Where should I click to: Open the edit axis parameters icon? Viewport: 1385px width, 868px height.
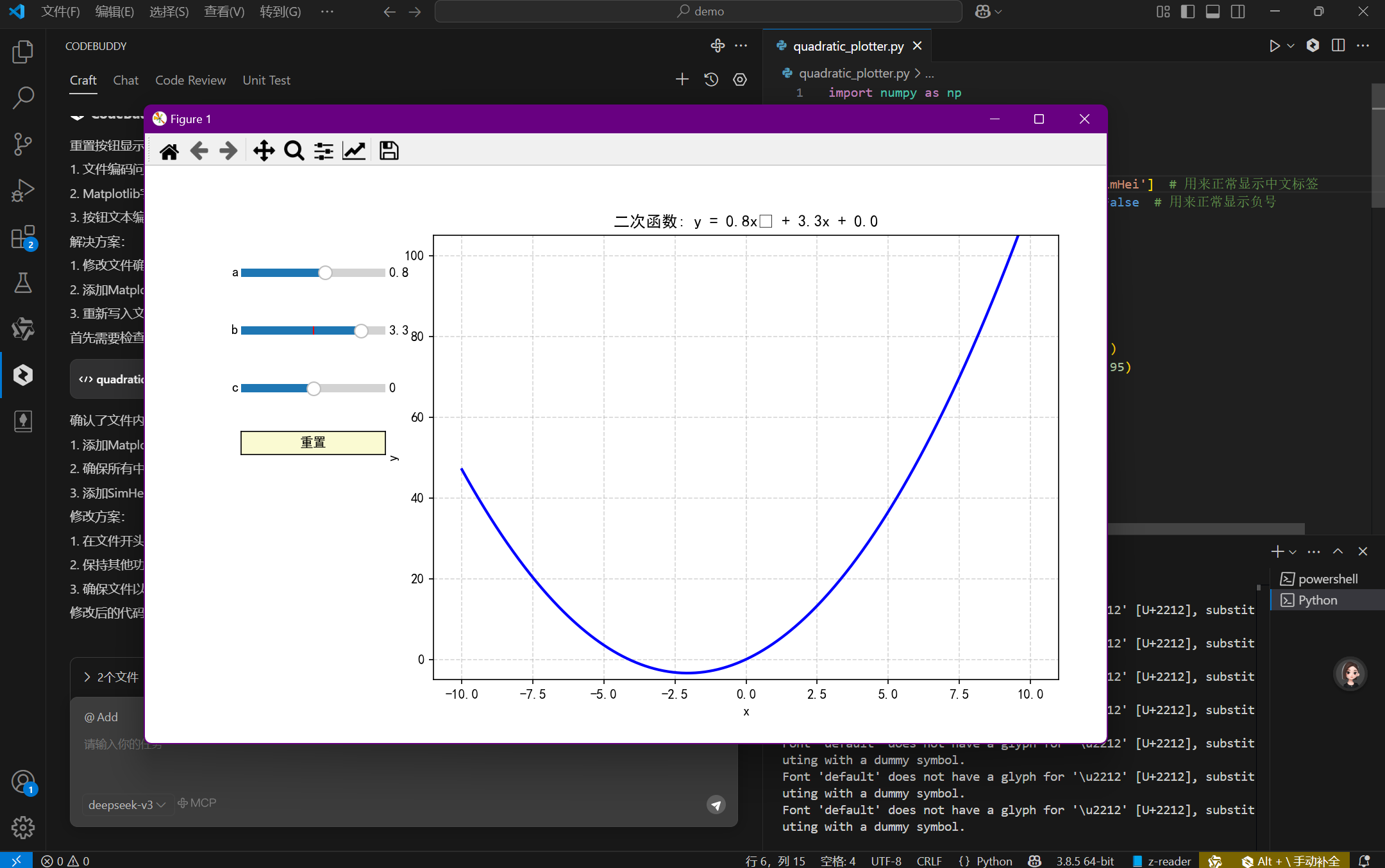click(354, 151)
